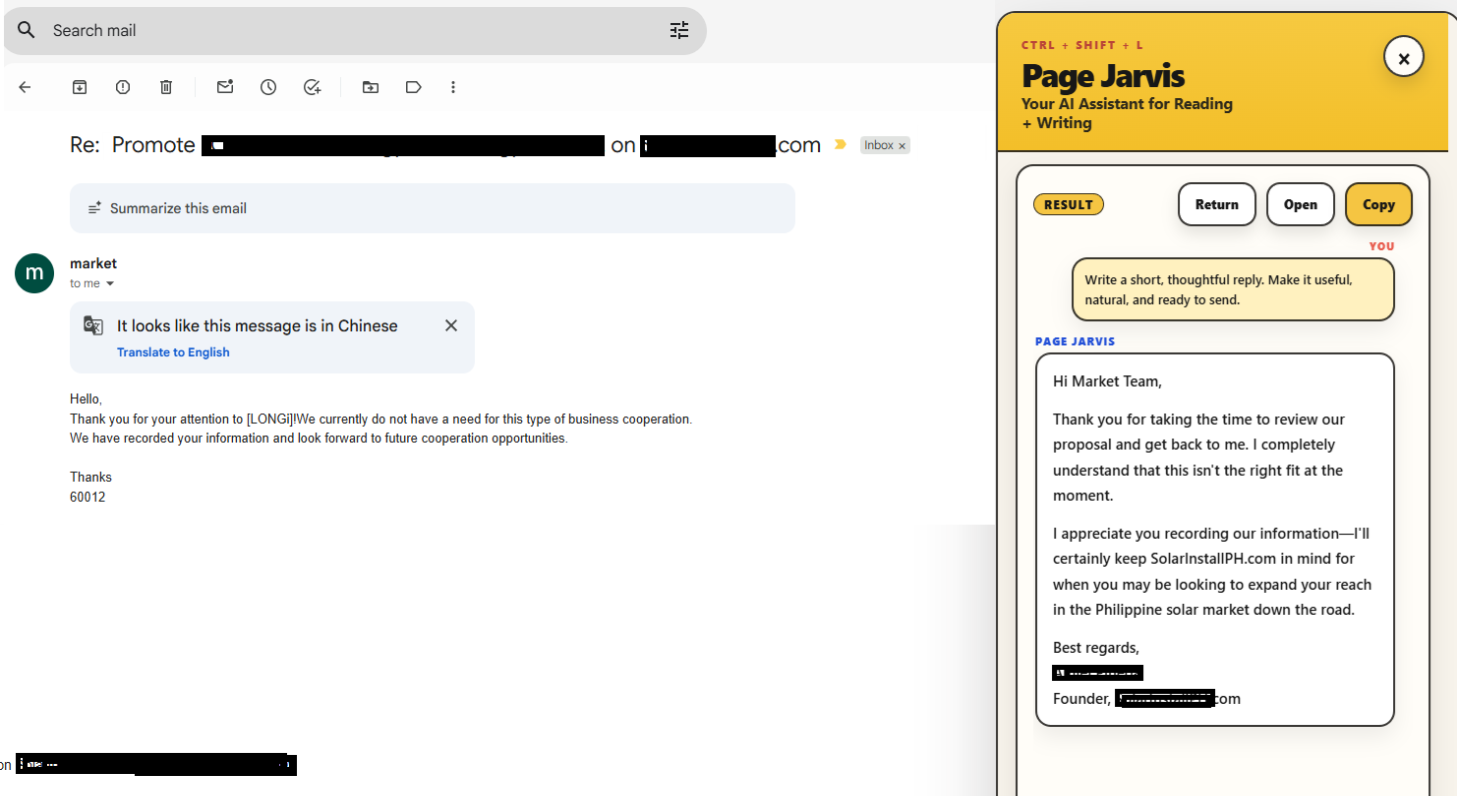This screenshot has height=796, width=1457.
Task: Click Translate to English link
Action: 173,352
